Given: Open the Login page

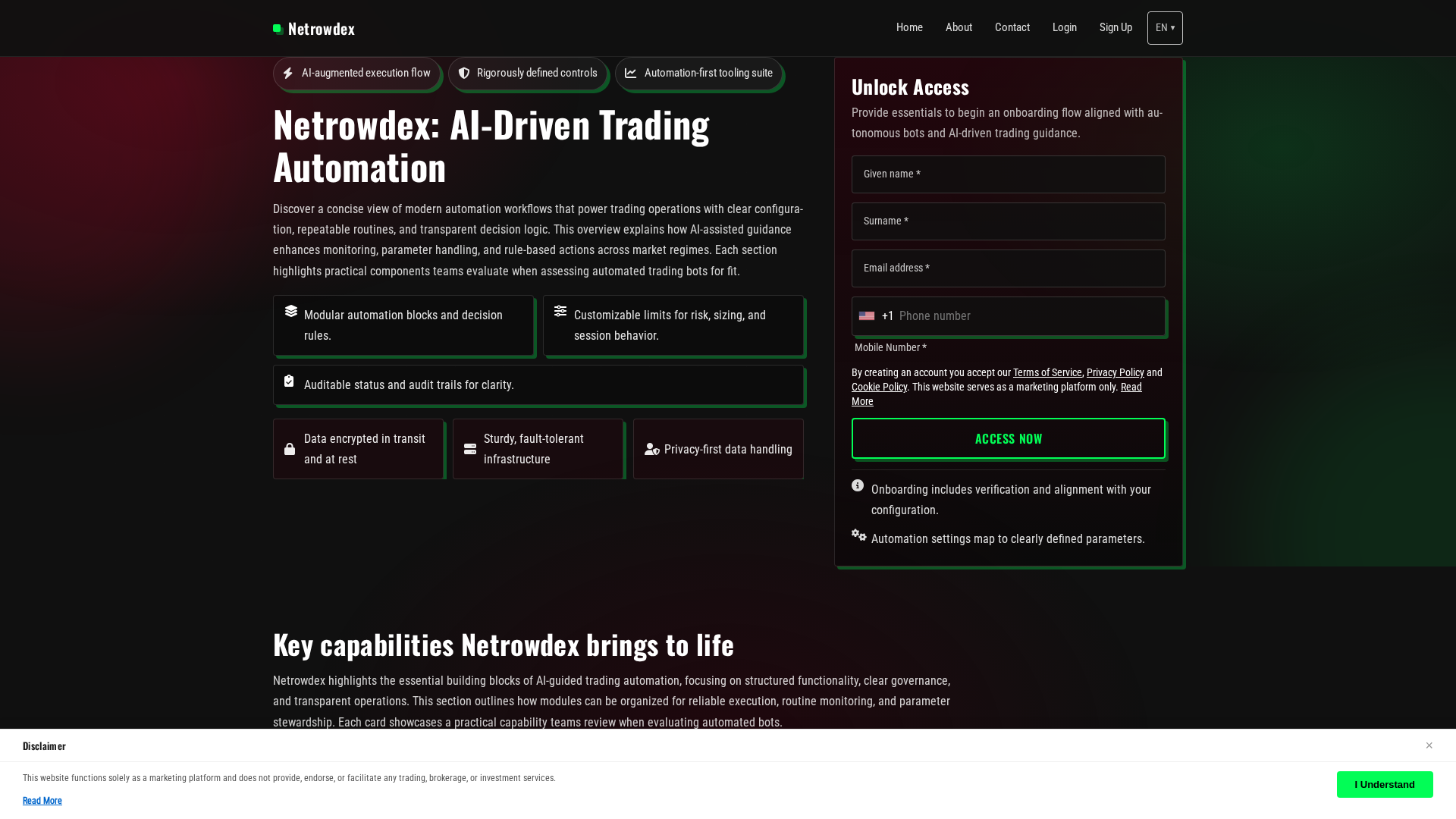Looking at the screenshot, I should [1065, 27].
